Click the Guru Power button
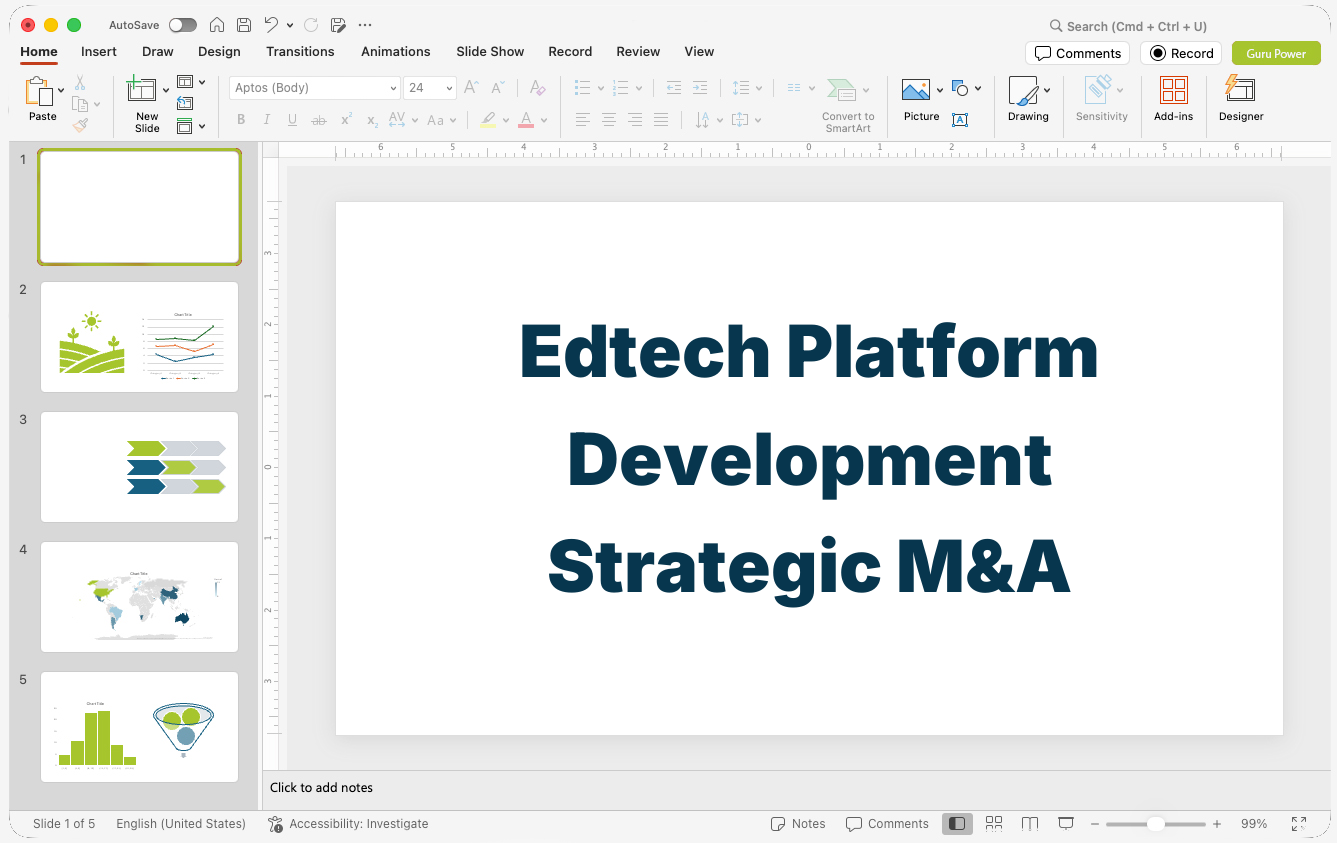The height and width of the screenshot is (843, 1337). [x=1276, y=53]
